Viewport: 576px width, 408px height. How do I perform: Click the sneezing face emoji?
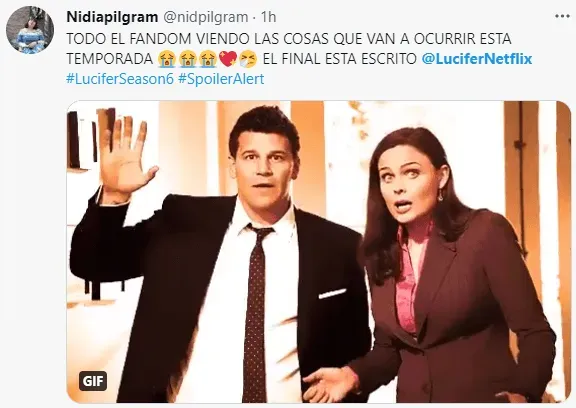pos(248,59)
